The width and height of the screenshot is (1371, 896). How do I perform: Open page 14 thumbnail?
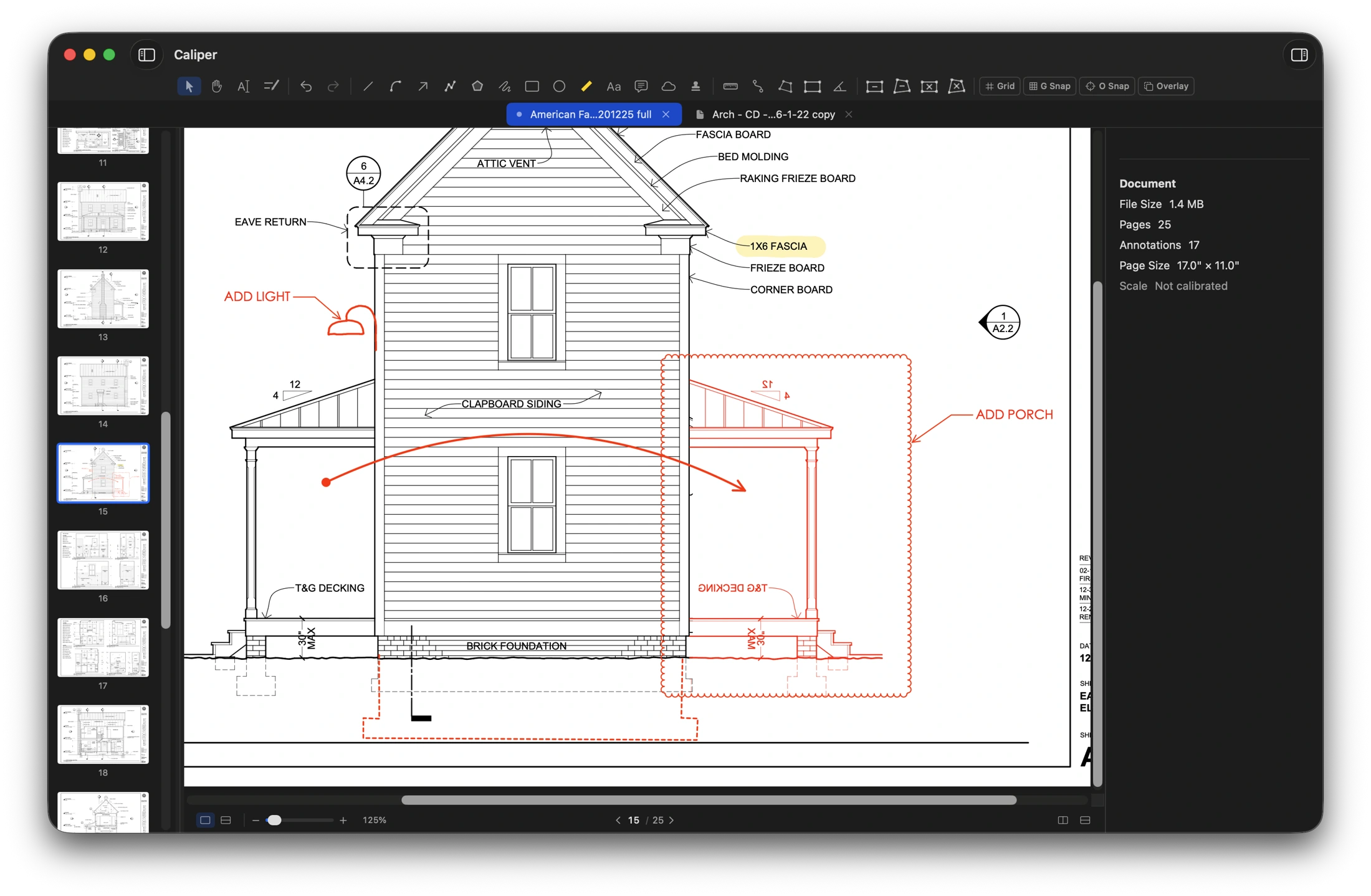pos(103,386)
